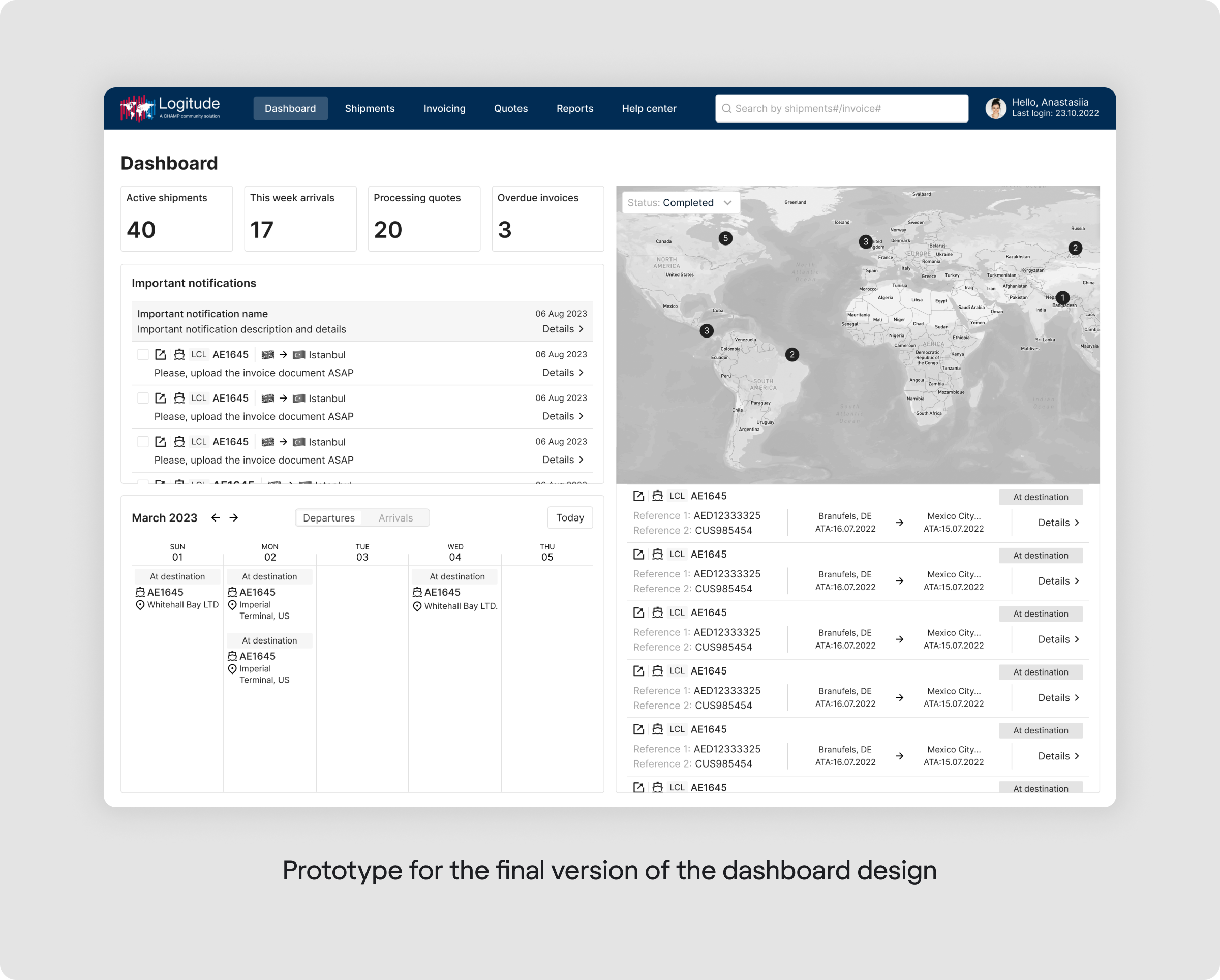Click the previous month arrow beside March 2023
Screen dimensions: 1220x980
(x=215, y=518)
